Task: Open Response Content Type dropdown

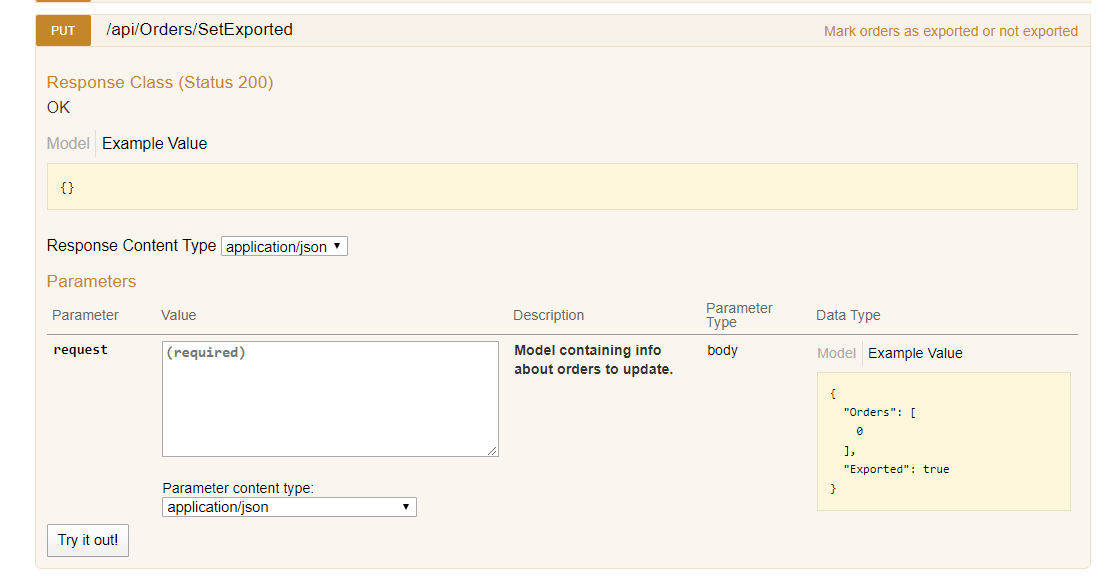Action: (x=284, y=246)
